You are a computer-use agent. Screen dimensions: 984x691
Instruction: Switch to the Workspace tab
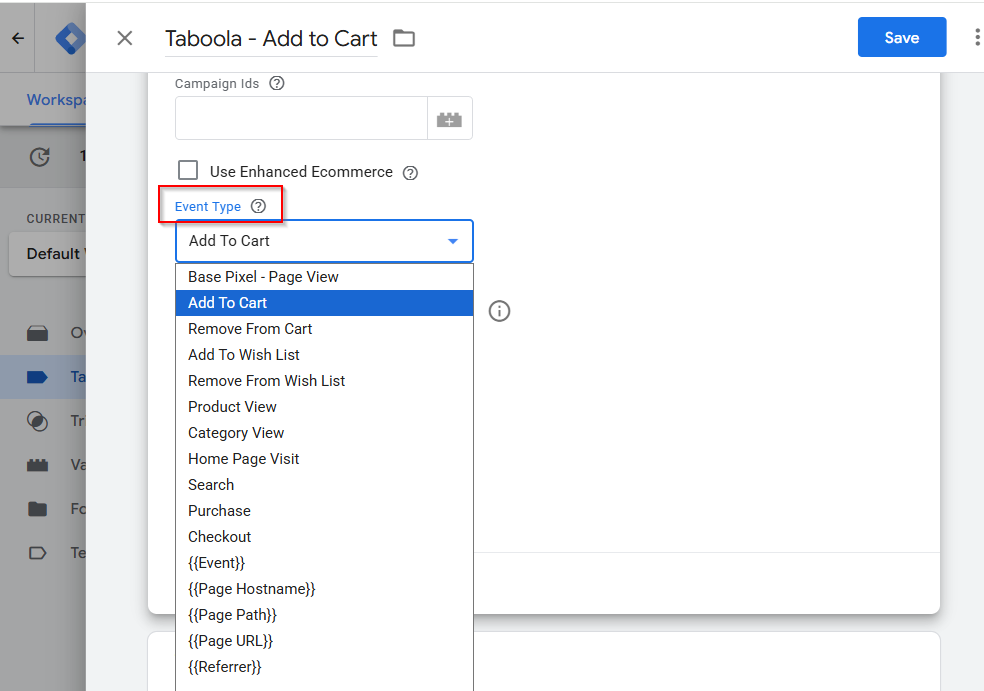(56, 100)
